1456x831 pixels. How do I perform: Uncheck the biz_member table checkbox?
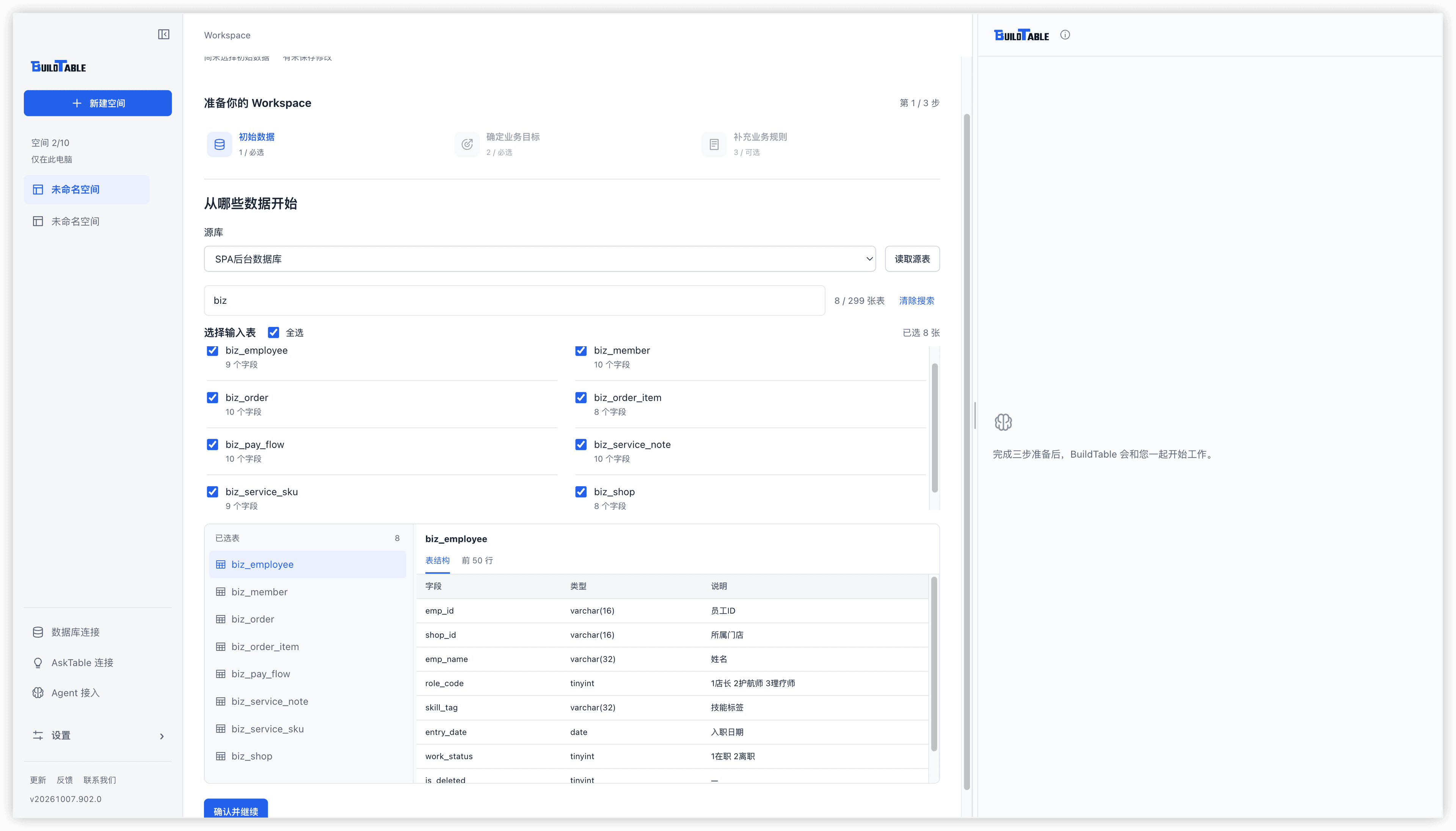pos(581,350)
